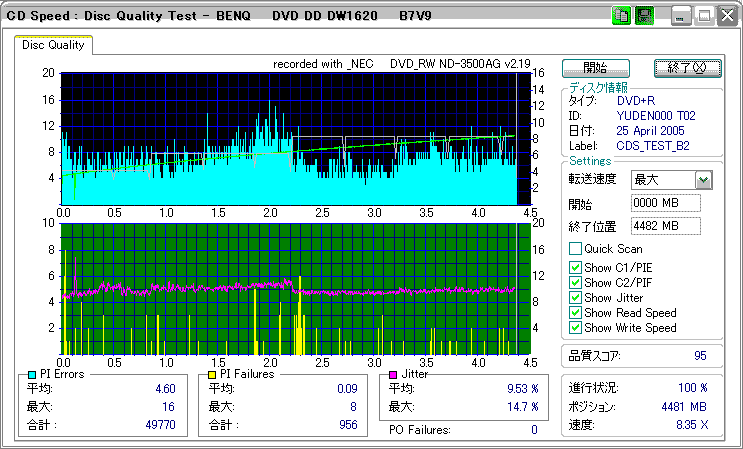Click the magenta Jitter legend square
The height and width of the screenshot is (449, 743).
pyautogui.click(x=392, y=374)
